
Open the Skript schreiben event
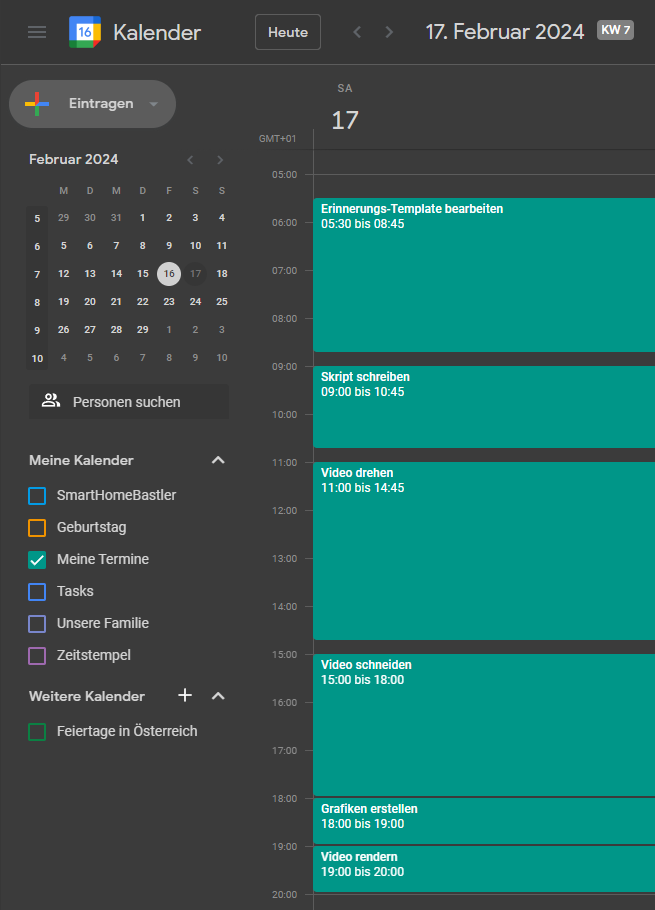tap(484, 407)
